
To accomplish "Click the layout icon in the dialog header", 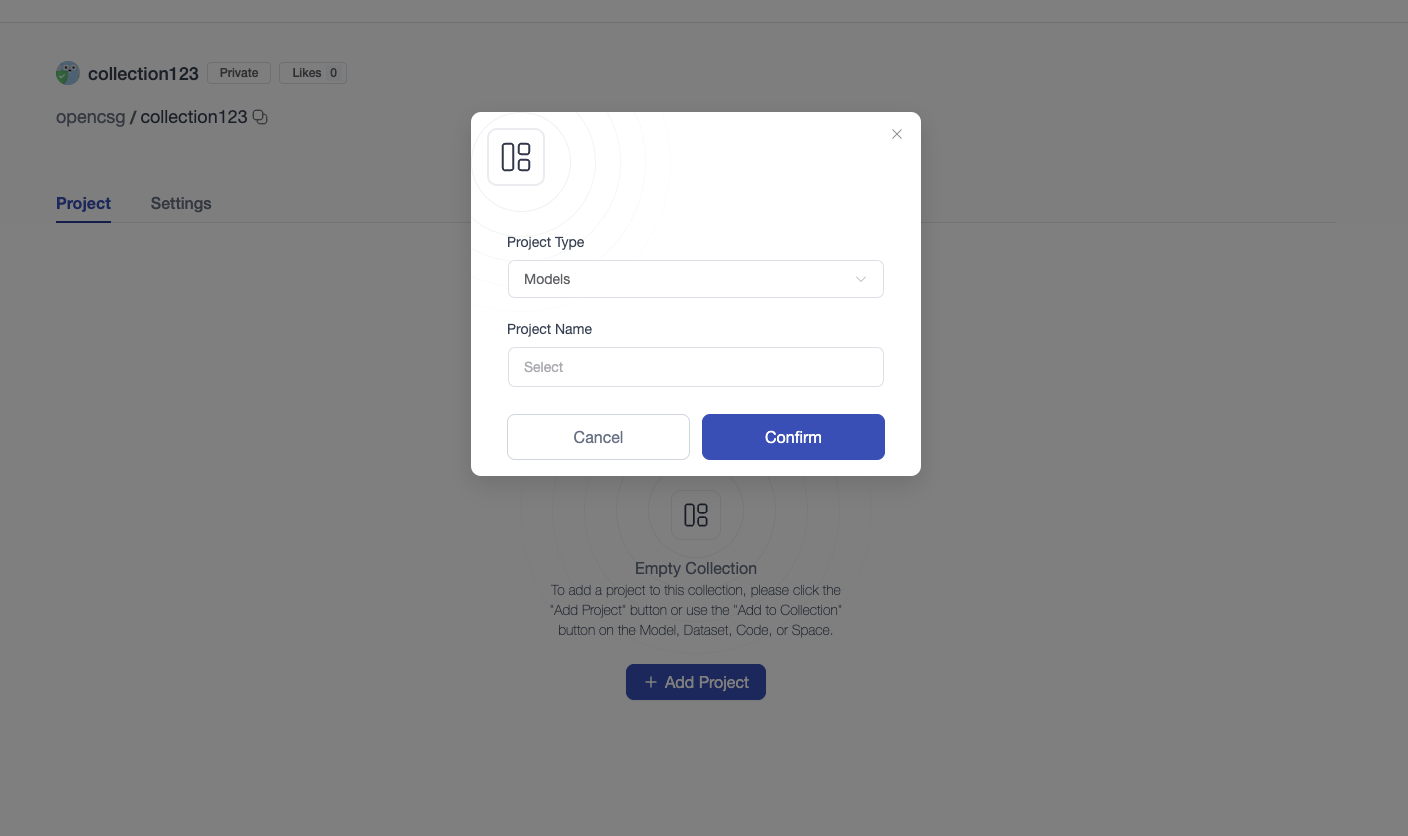I will click(516, 157).
